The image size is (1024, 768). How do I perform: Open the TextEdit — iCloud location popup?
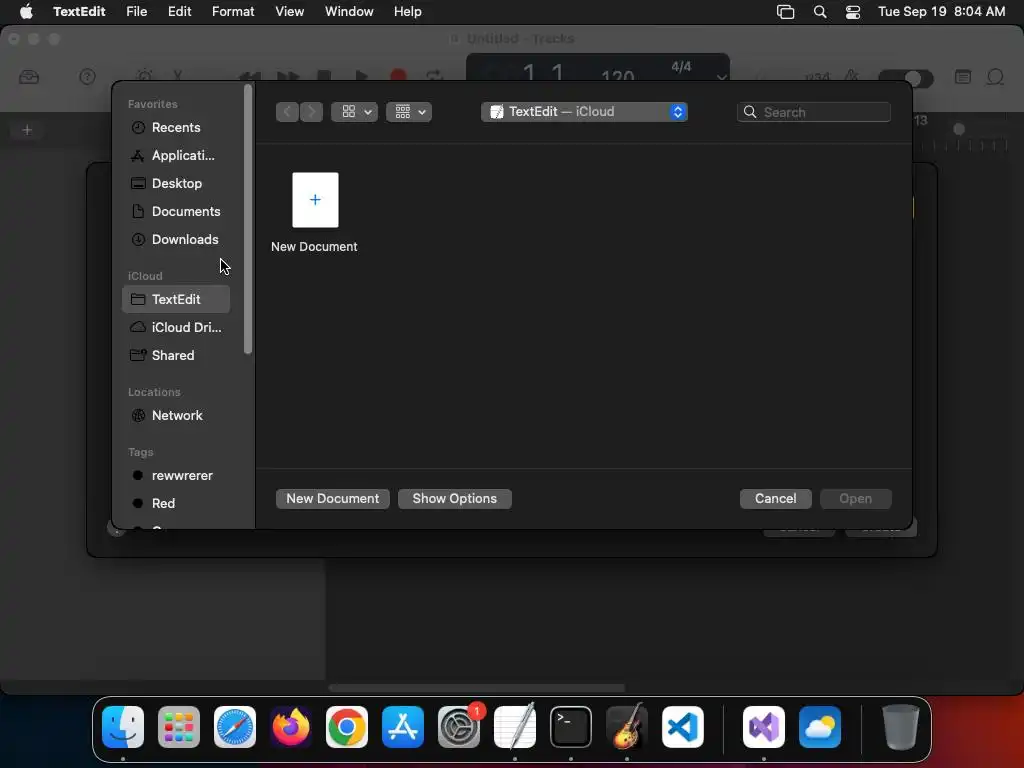584,112
